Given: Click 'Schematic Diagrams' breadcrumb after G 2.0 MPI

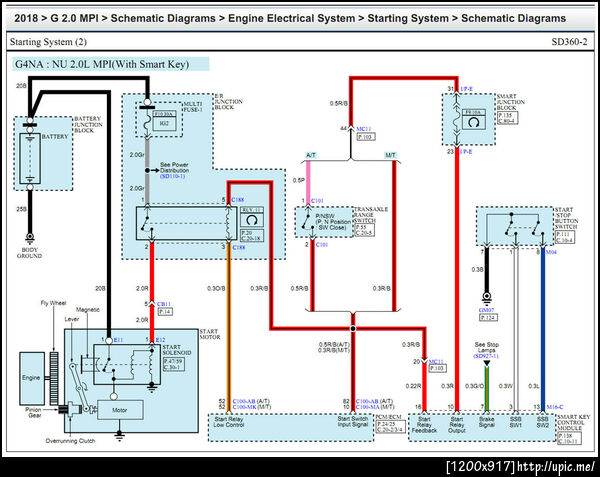Looking at the screenshot, I should [163, 18].
